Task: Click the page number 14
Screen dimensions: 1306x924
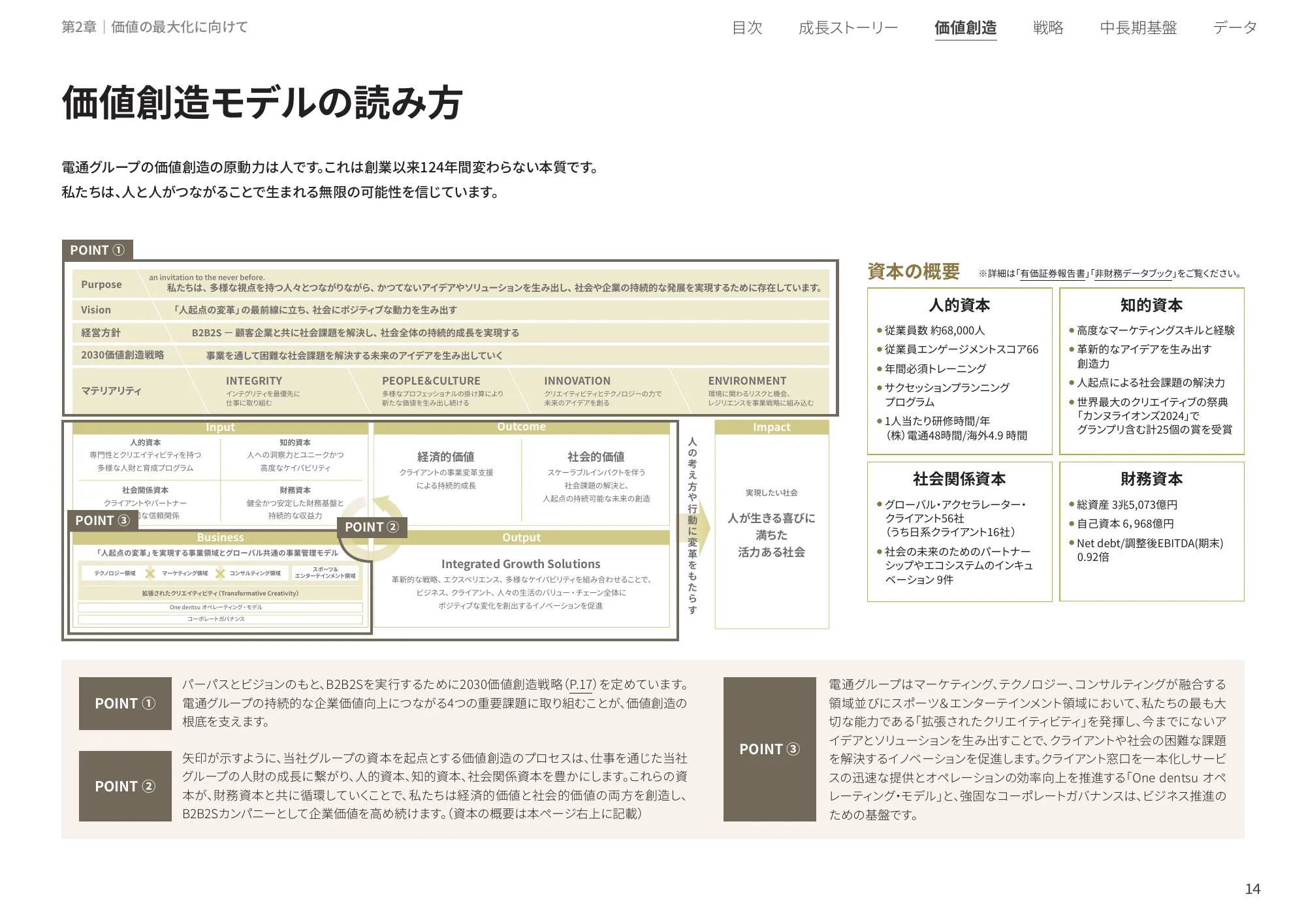Action: tap(1252, 888)
